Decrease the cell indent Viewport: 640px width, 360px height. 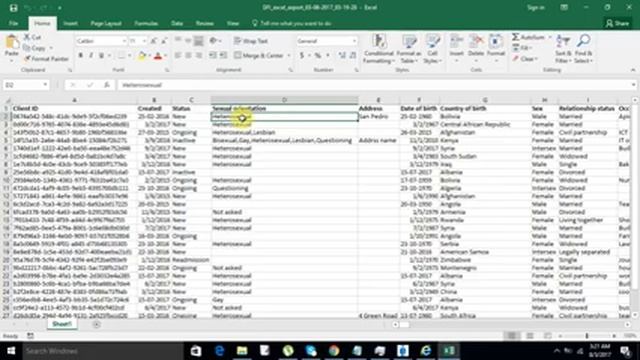pos(213,56)
